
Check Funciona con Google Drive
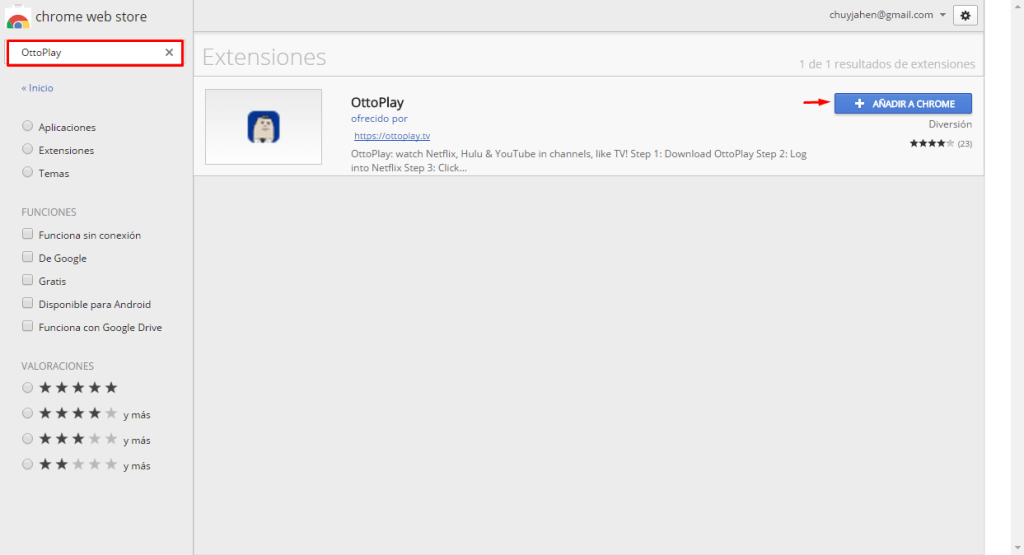pyautogui.click(x=27, y=326)
